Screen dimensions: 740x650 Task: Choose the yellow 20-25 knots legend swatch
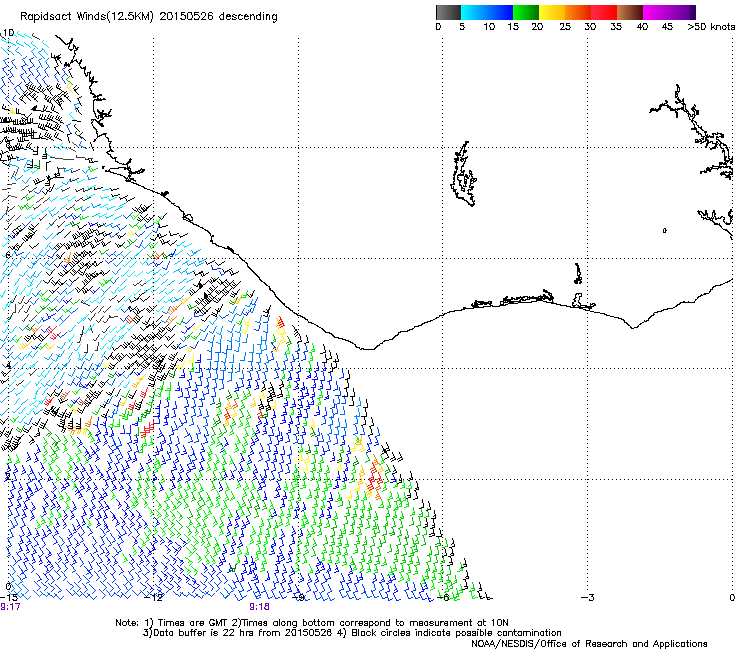click(552, 12)
